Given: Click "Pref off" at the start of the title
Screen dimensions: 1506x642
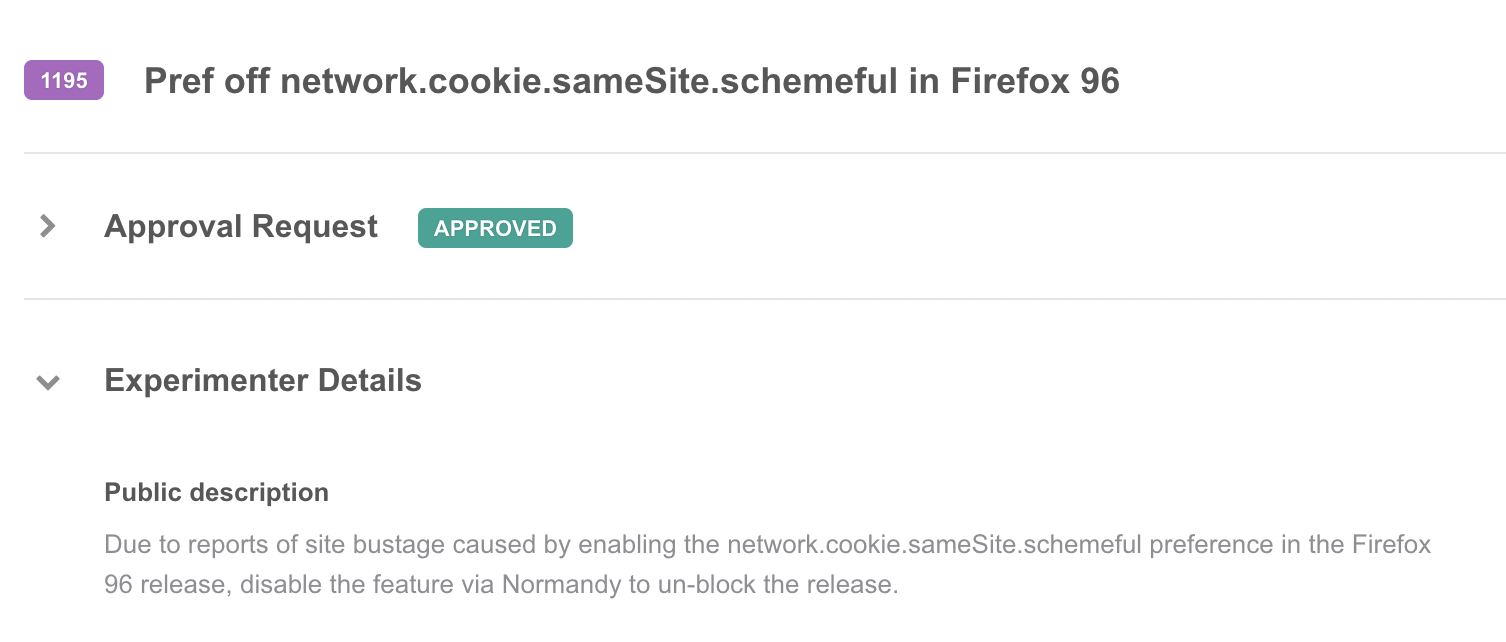Looking at the screenshot, I should pyautogui.click(x=207, y=81).
